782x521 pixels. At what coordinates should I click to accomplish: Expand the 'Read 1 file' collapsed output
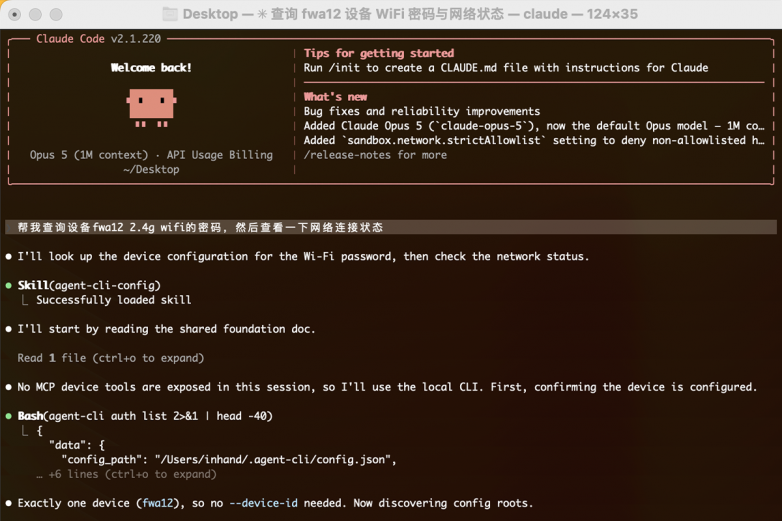pos(111,358)
